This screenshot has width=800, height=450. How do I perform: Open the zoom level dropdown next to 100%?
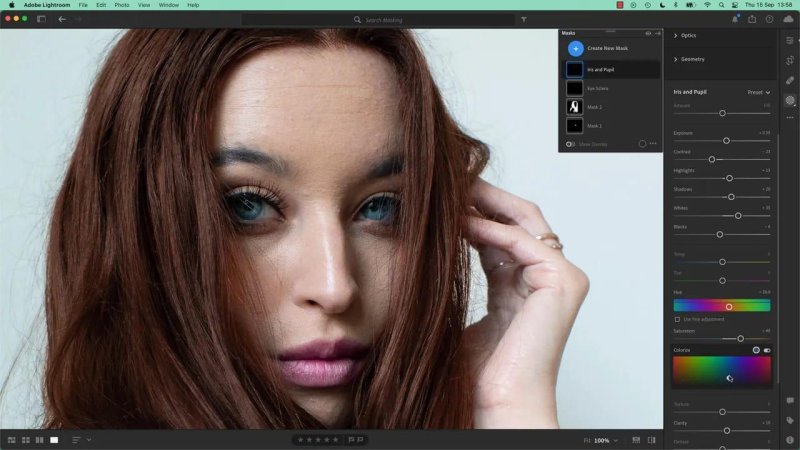point(616,440)
